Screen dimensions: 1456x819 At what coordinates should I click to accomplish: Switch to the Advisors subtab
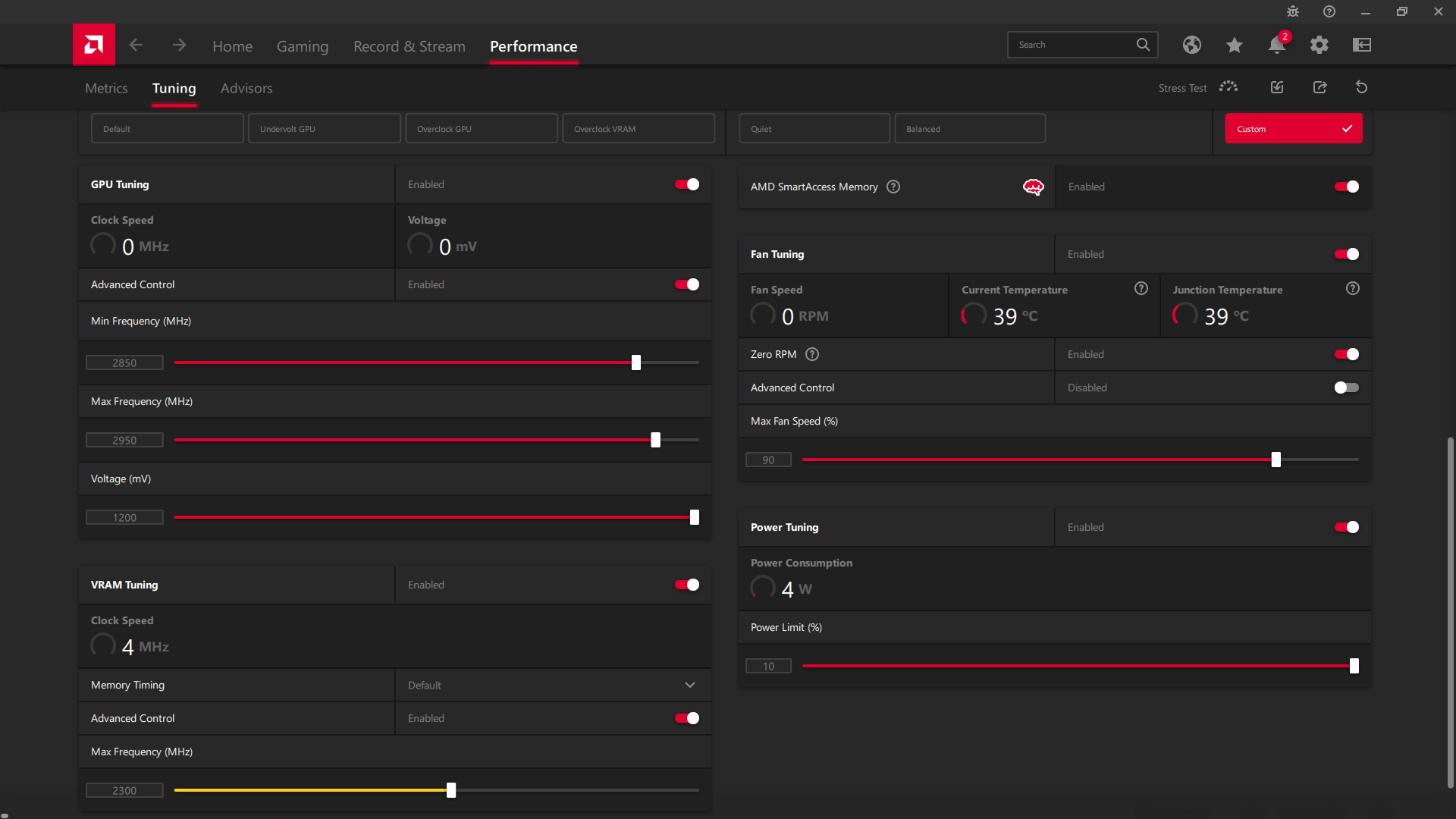click(246, 88)
